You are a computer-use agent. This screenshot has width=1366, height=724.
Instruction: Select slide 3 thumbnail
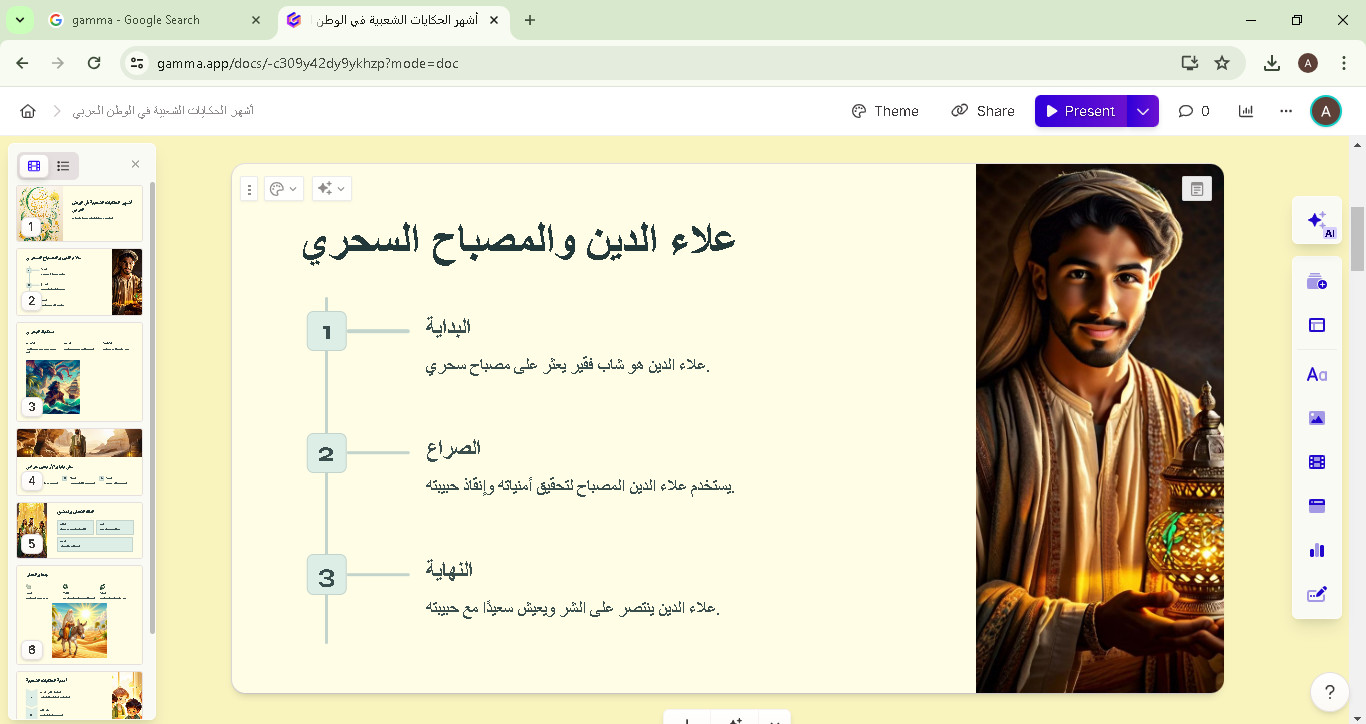(79, 371)
